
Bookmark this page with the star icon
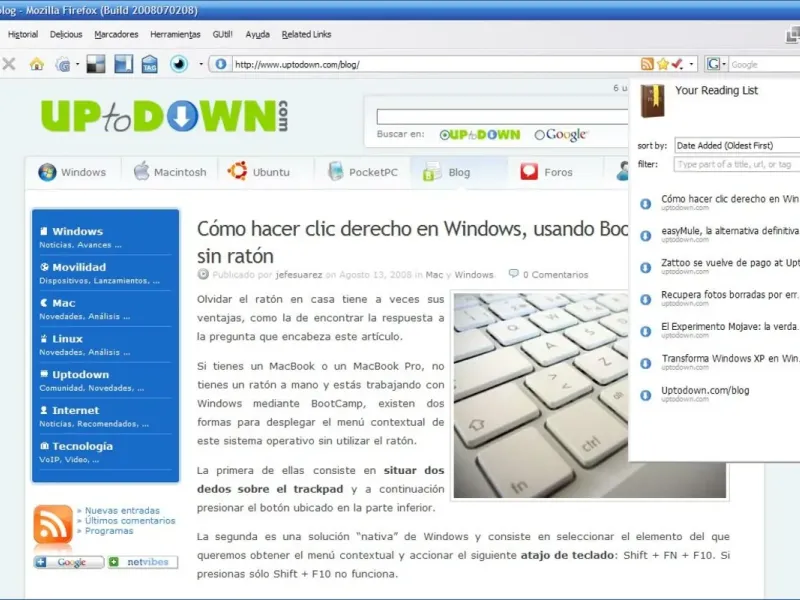[663, 64]
